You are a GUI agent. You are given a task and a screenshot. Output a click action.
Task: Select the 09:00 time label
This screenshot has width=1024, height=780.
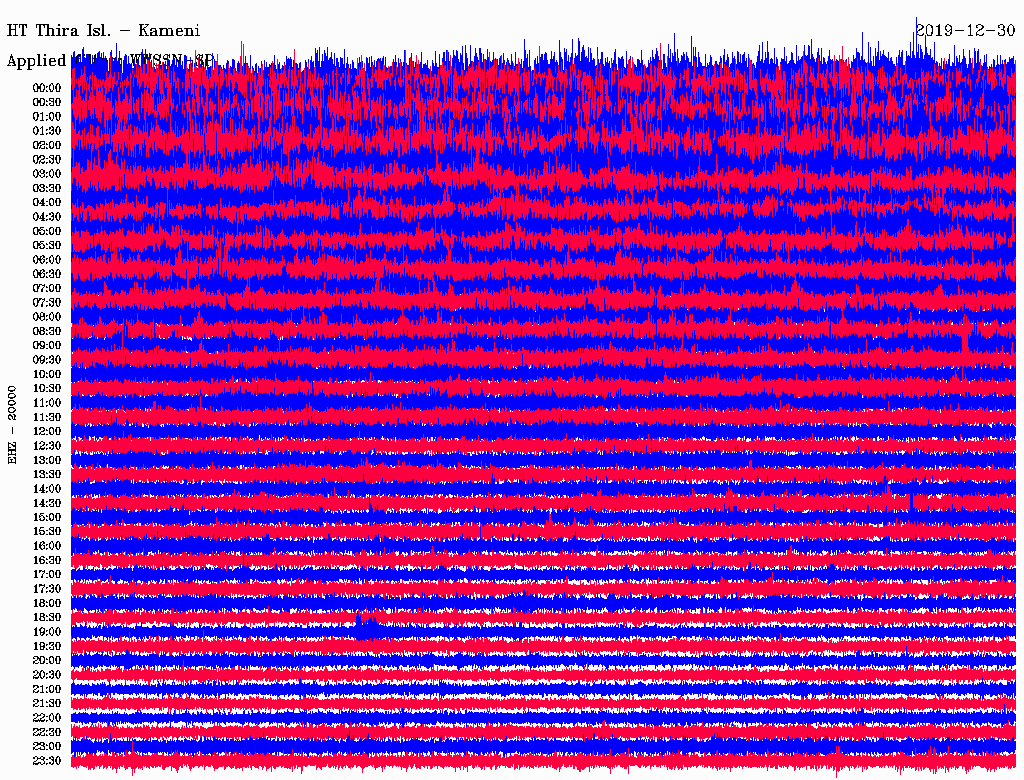pyautogui.click(x=46, y=346)
